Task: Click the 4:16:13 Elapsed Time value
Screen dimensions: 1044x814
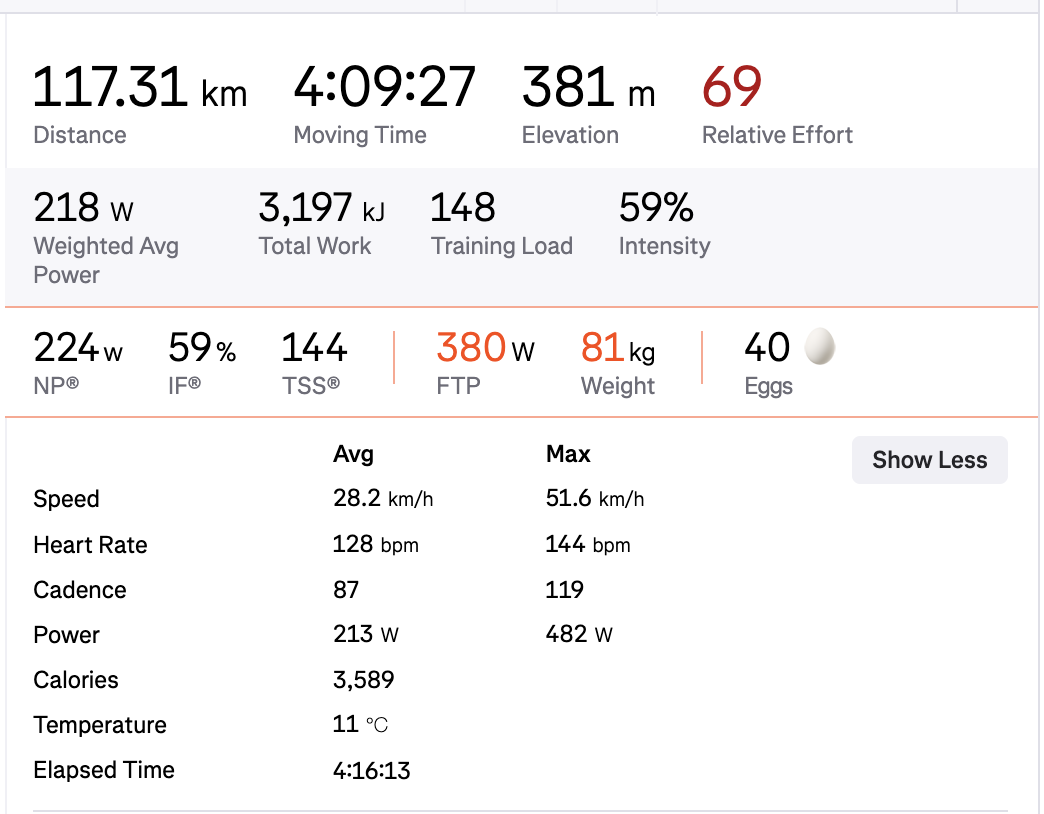Action: click(x=371, y=770)
